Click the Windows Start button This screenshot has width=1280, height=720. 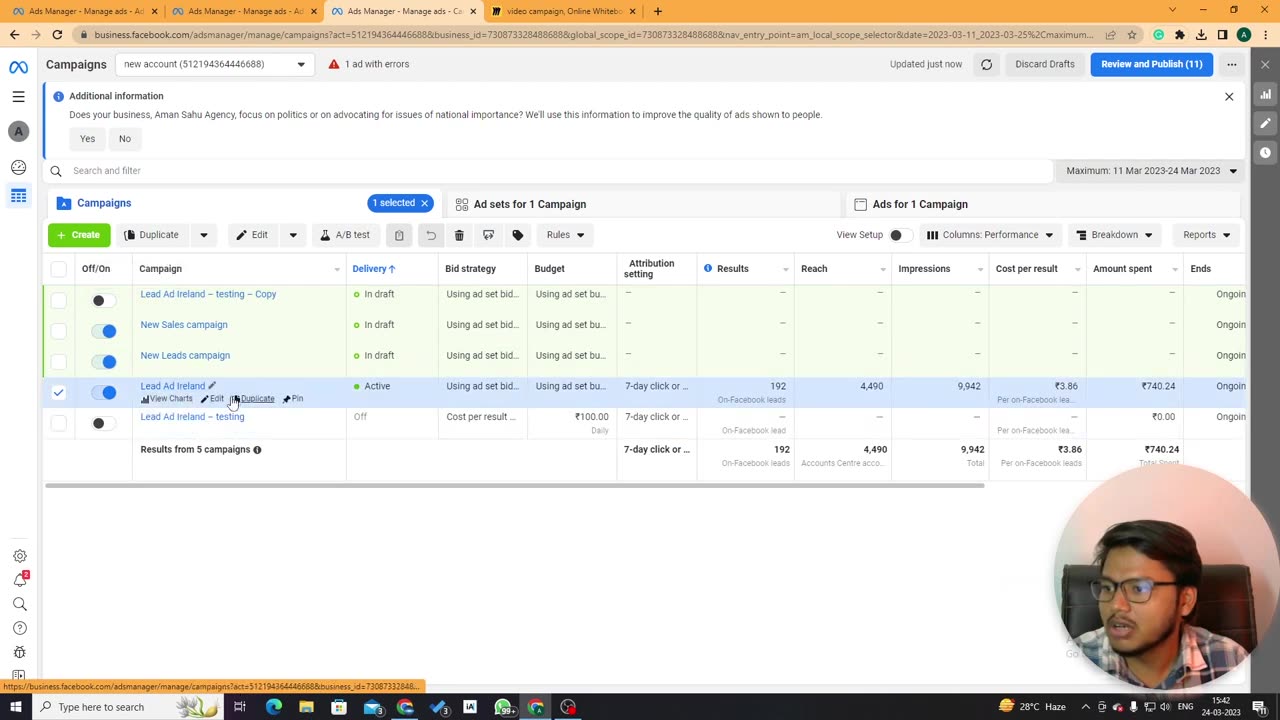(15, 707)
